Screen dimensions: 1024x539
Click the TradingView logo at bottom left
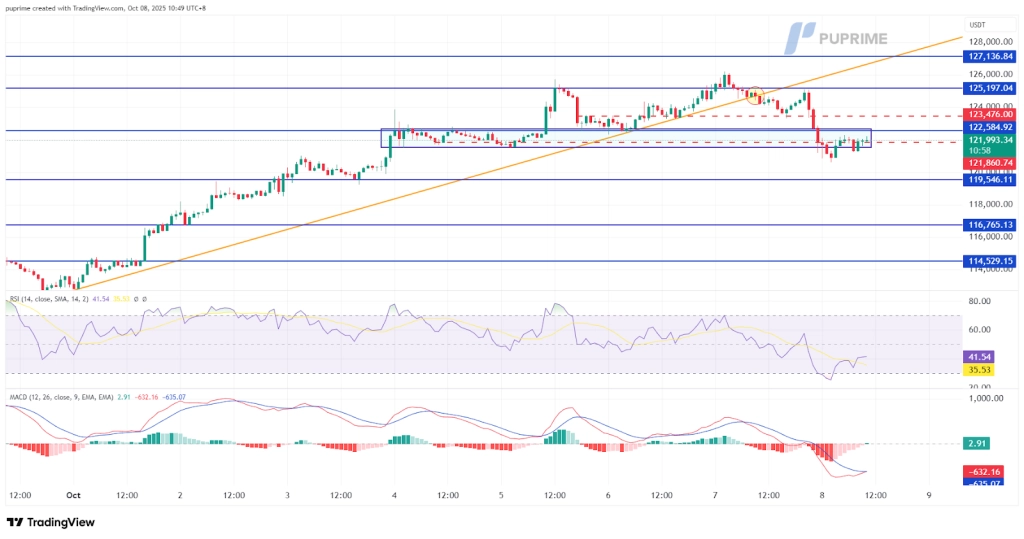[50, 522]
